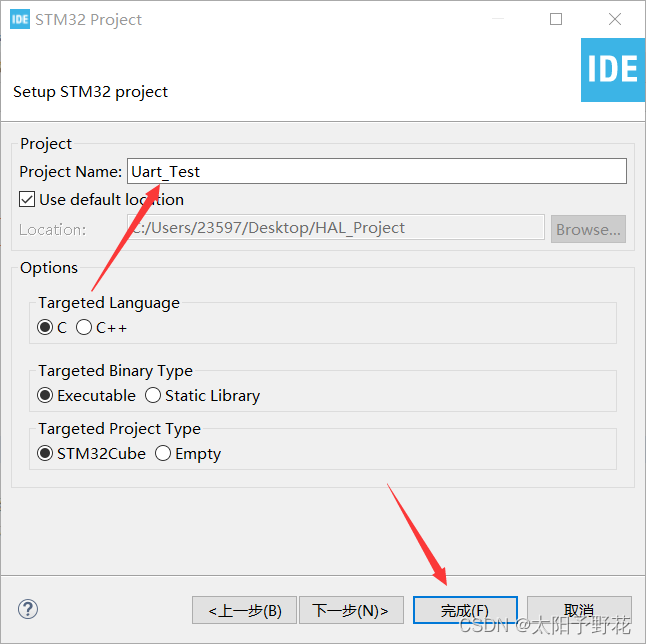The image size is (646, 644).
Task: Select the C language radio button
Action: point(44,327)
